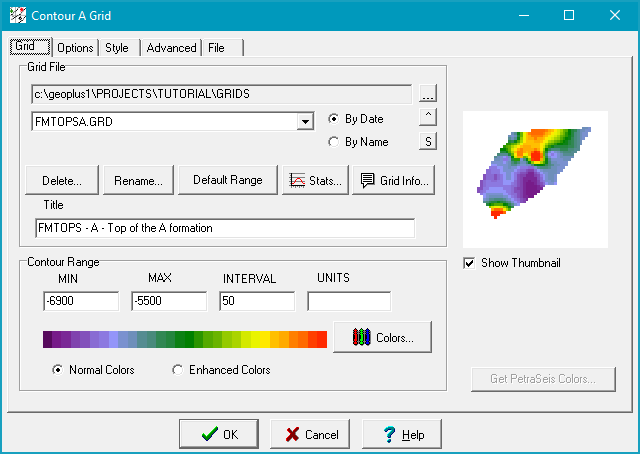Click the Contour A Grid title bar app icon
Viewport: 640px width, 454px height.
(x=18, y=16)
